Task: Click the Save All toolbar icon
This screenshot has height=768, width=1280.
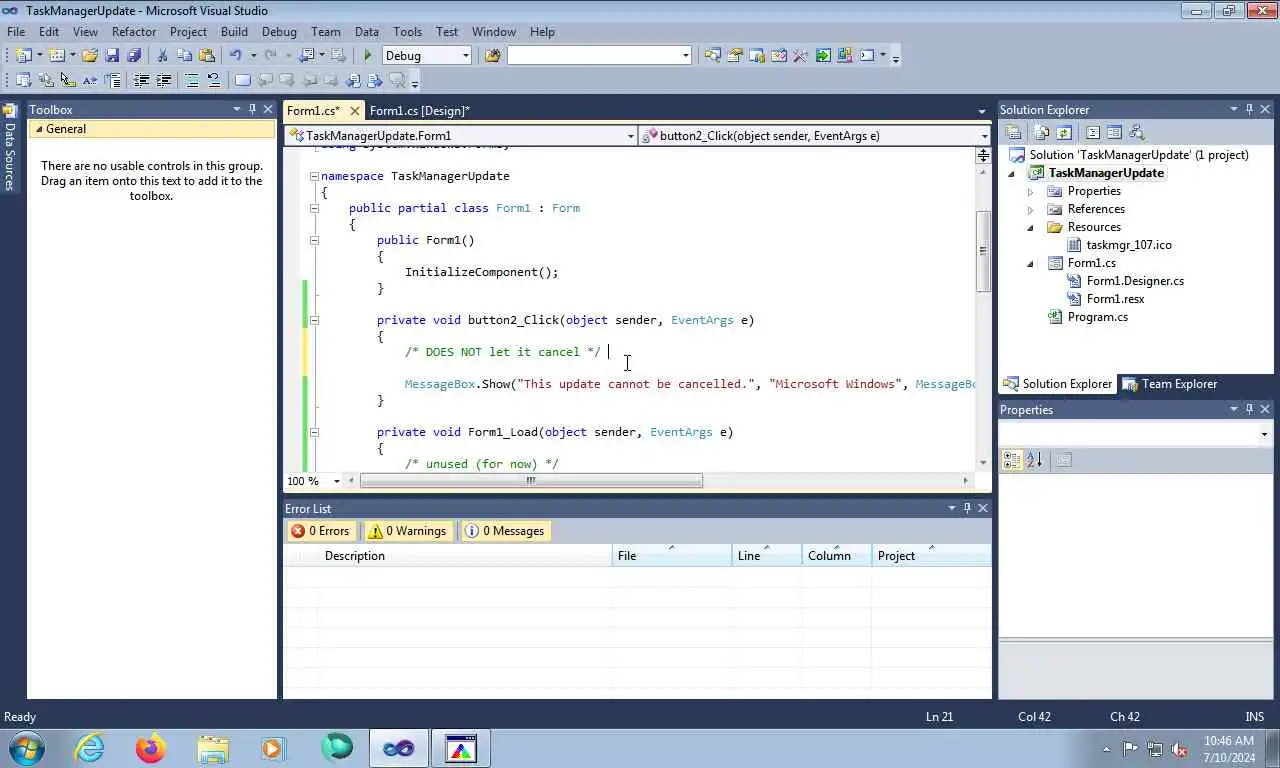Action: click(x=134, y=56)
